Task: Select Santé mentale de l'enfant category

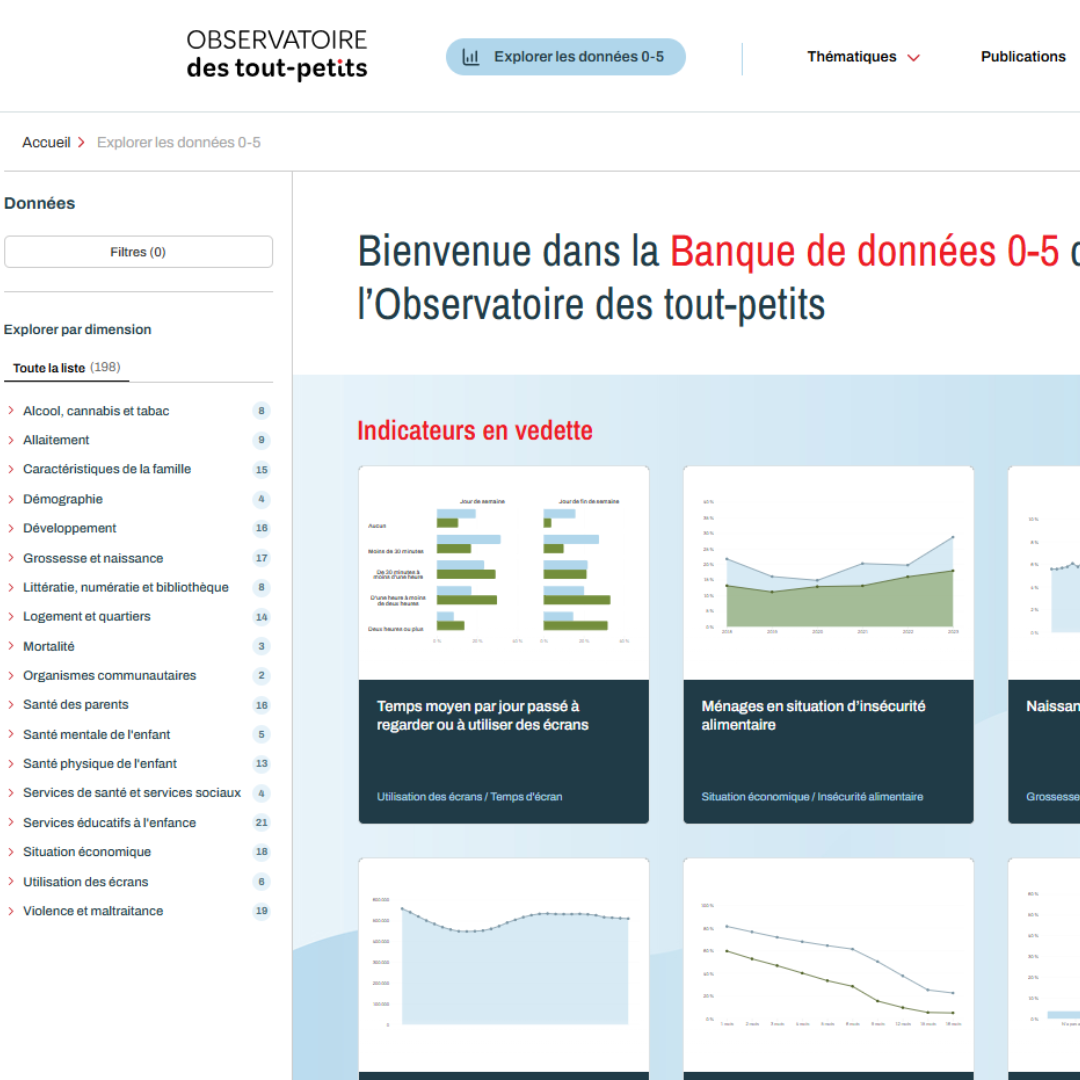Action: [x=96, y=734]
